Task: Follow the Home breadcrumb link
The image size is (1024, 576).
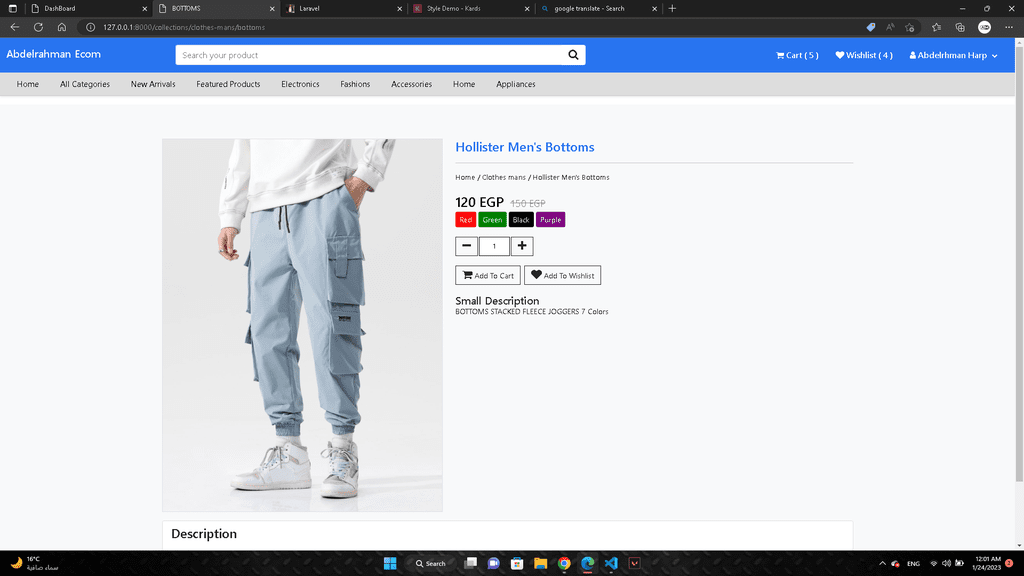Action: click(465, 178)
